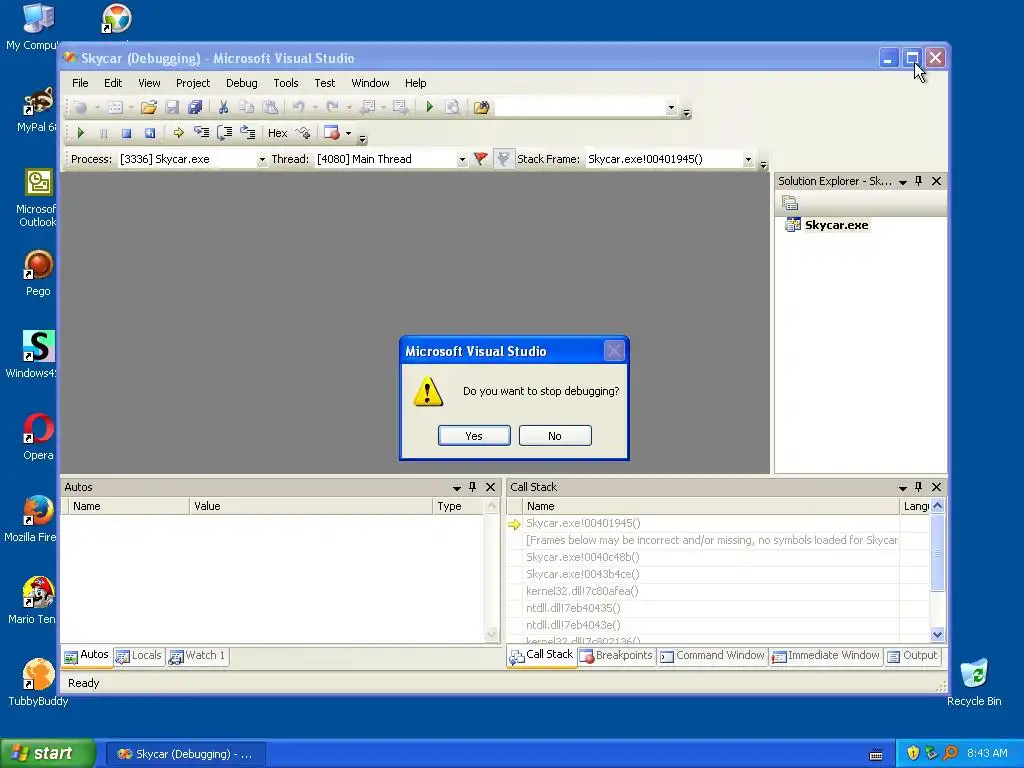The height and width of the screenshot is (768, 1024).
Task: Open the Find combo box dropdown arrow
Action: coord(671,108)
